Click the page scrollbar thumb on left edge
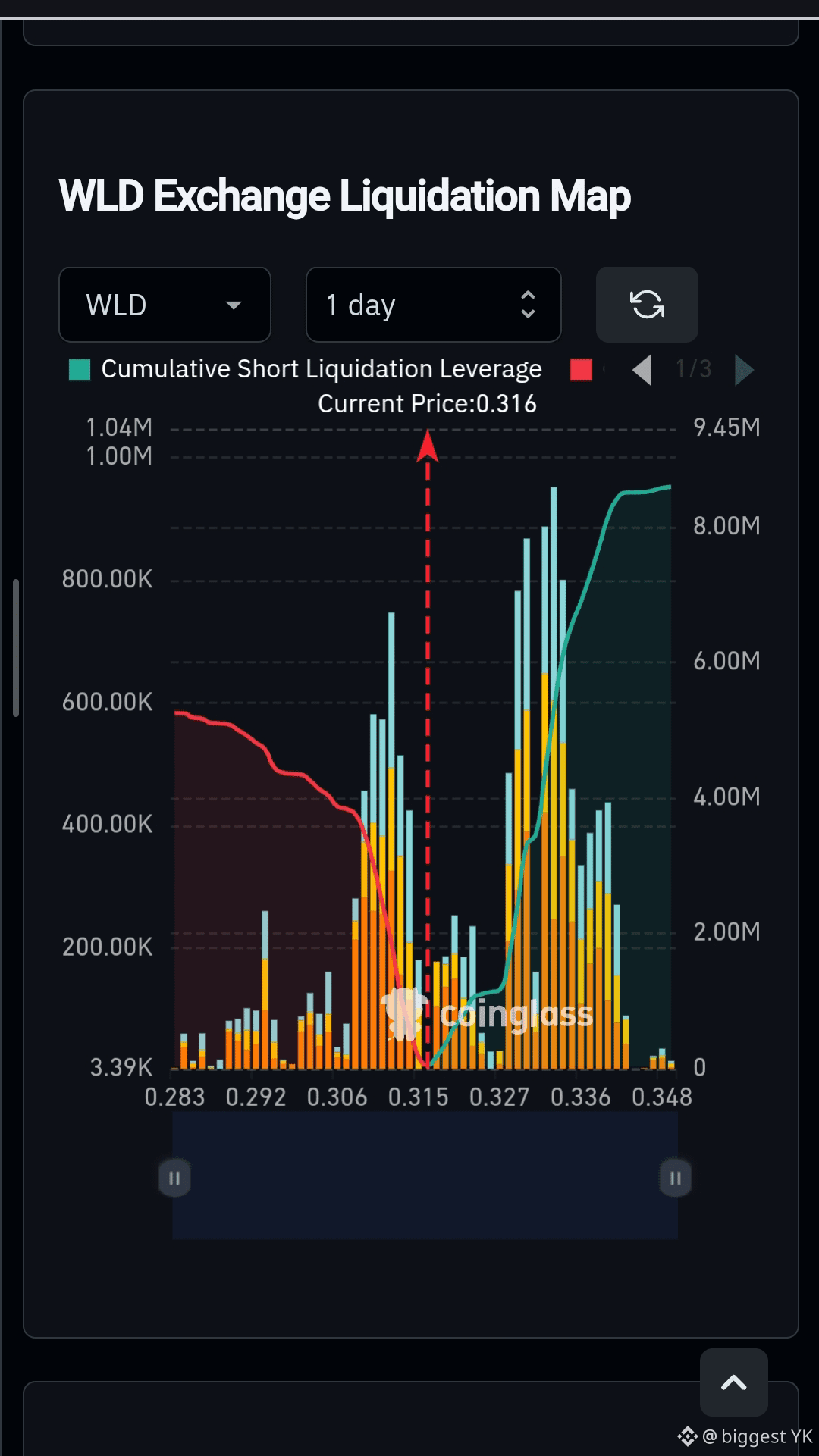 (16, 648)
